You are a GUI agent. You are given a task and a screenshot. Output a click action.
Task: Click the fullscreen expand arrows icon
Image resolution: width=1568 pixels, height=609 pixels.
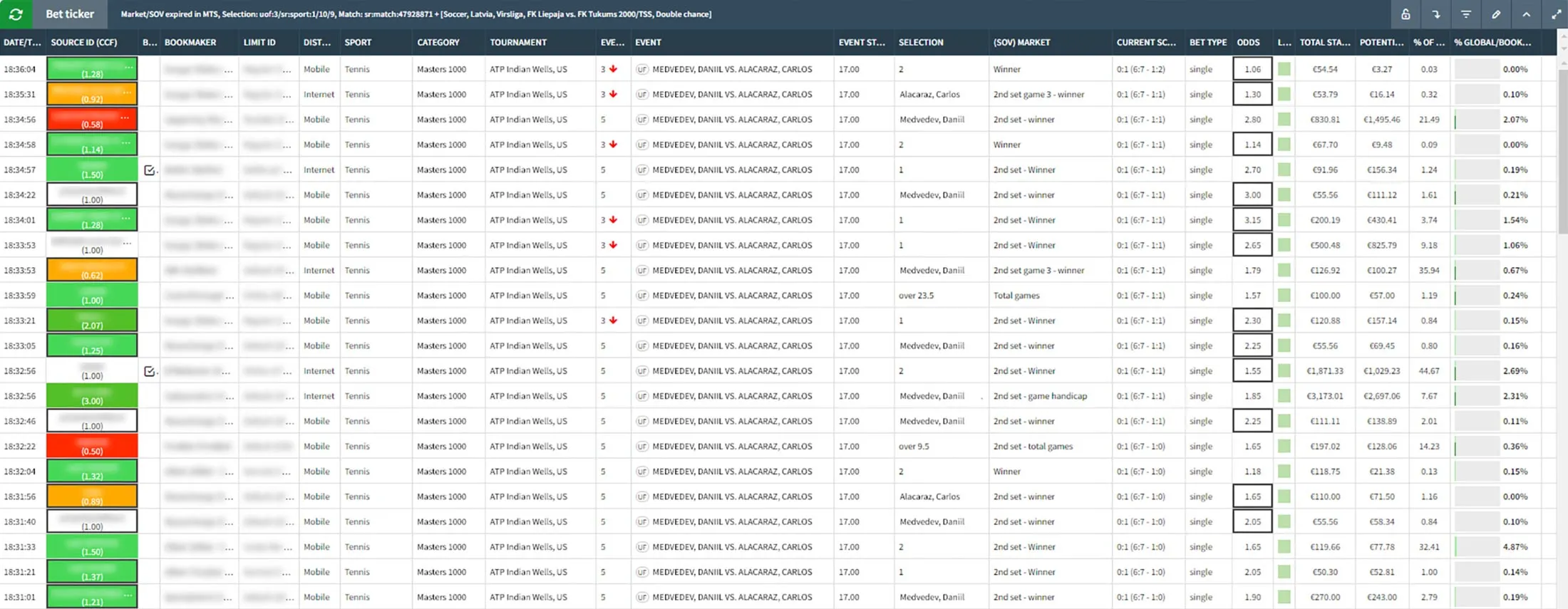tap(1556, 14)
